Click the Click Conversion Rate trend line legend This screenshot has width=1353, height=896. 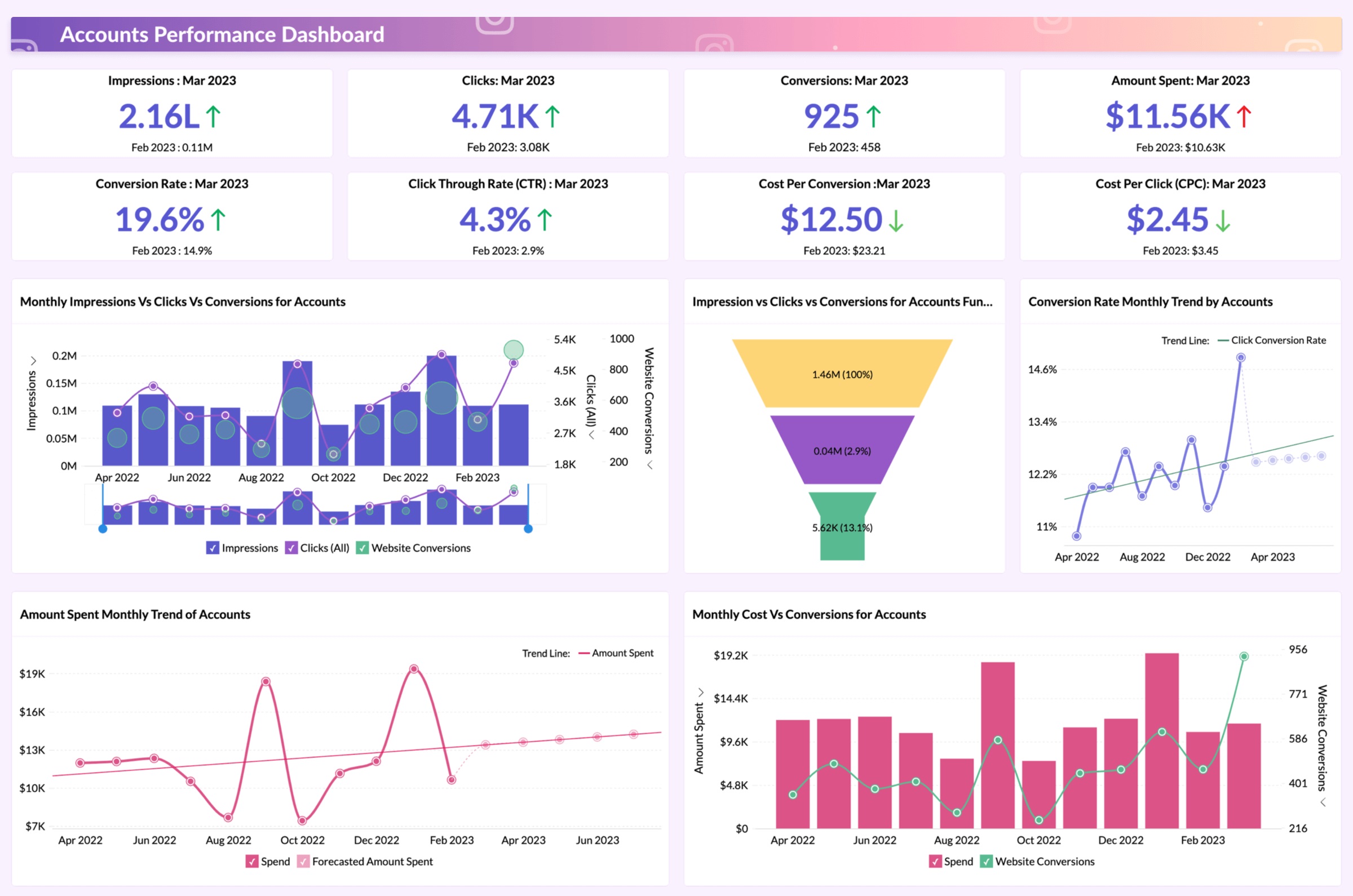click(1277, 340)
